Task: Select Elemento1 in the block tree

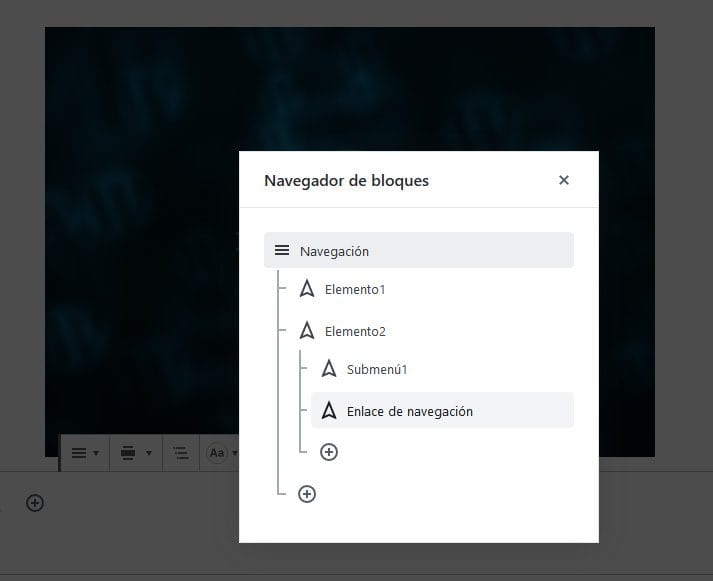Action: (355, 290)
